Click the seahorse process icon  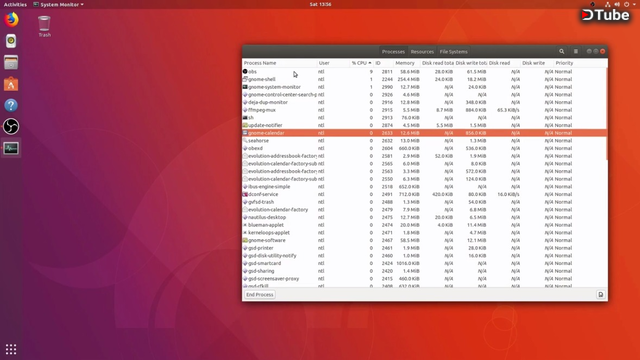point(245,140)
